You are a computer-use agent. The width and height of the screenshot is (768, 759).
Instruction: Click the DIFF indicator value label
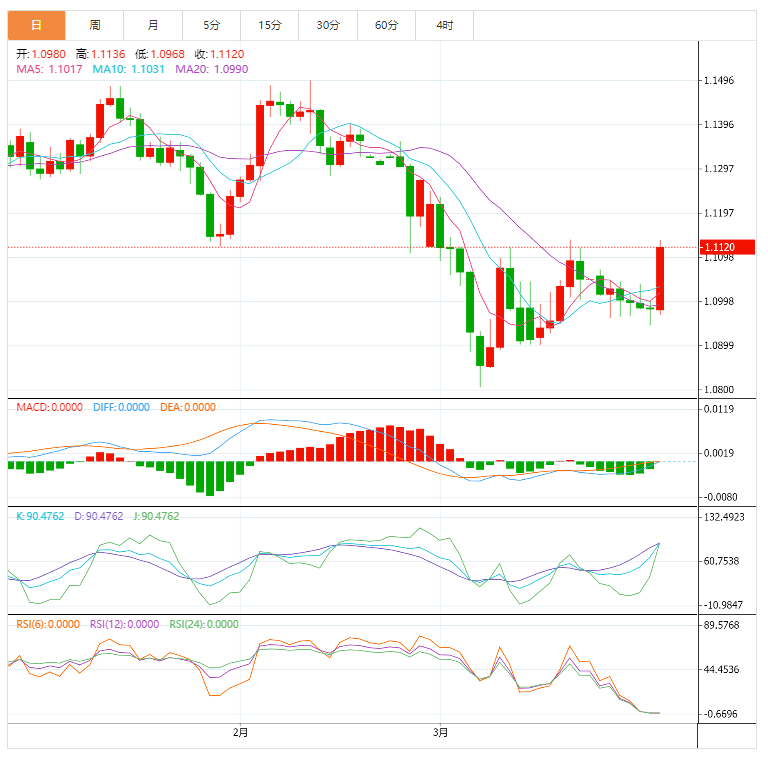point(121,407)
